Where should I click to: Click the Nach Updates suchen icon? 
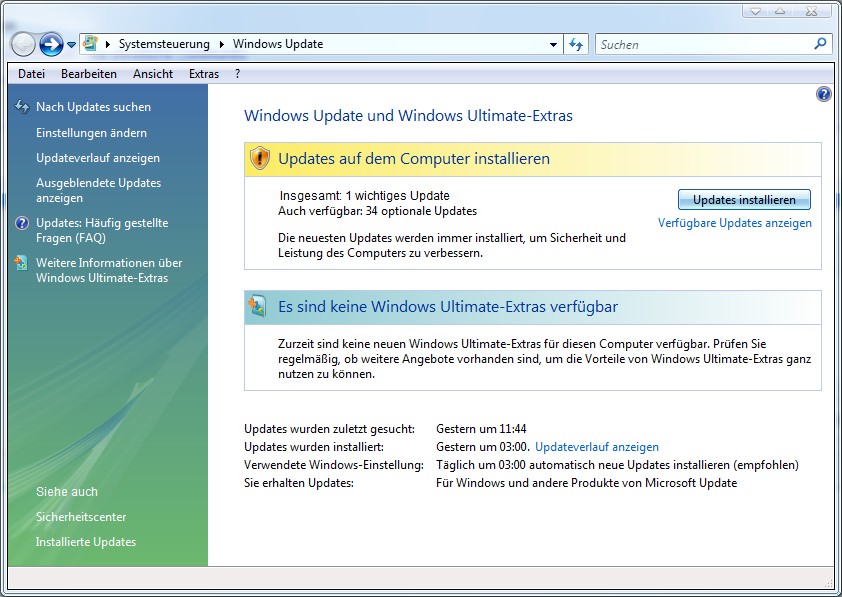pos(22,106)
